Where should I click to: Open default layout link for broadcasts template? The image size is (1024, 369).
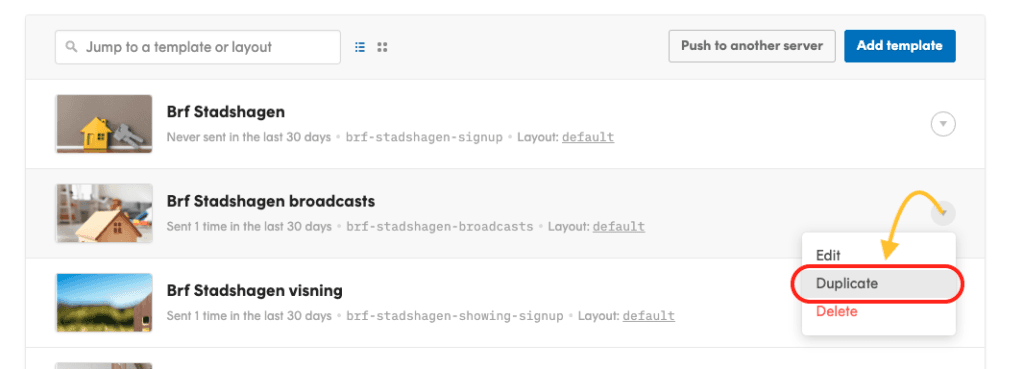pos(618,227)
